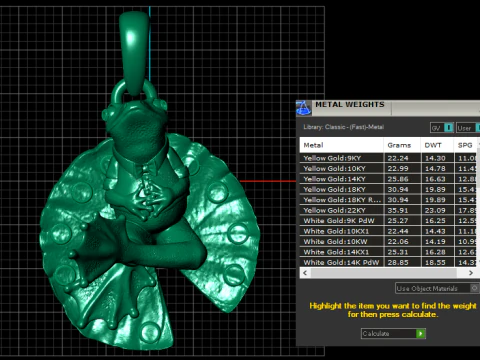This screenshot has height=360, width=480.
Task: Select the Yellow Gold:14KY row
Action: [x=388, y=179]
